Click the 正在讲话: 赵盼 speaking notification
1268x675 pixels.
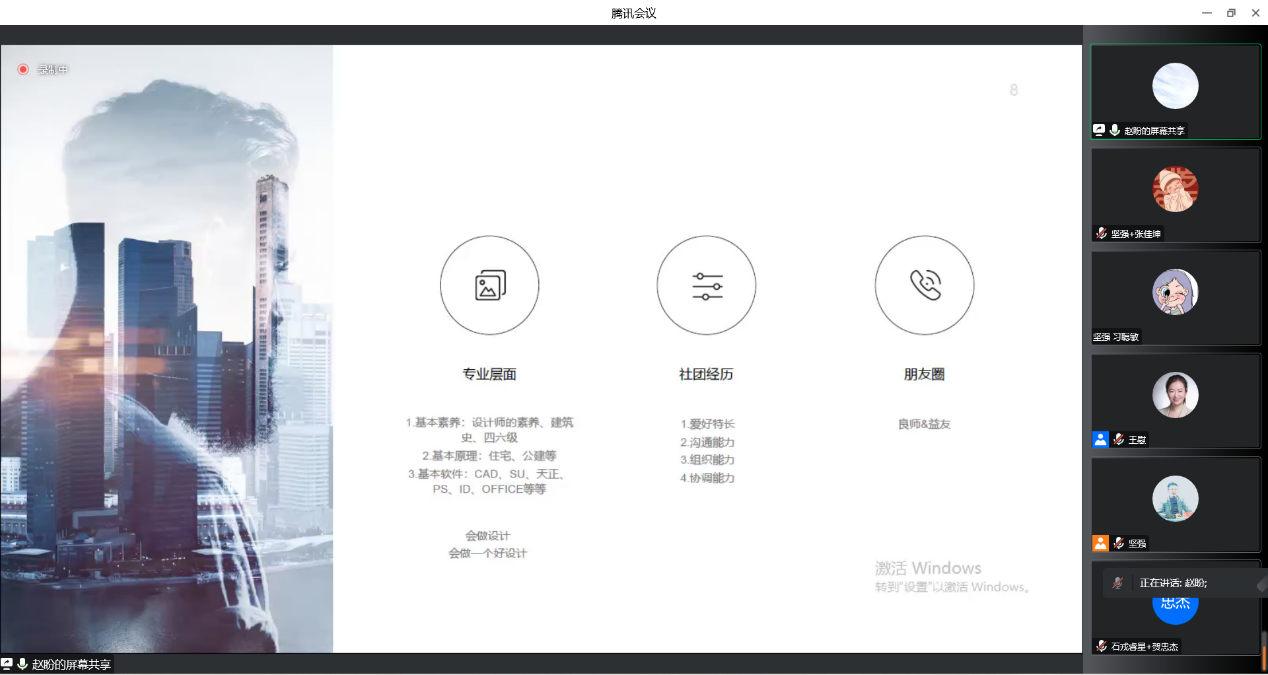click(x=1173, y=583)
